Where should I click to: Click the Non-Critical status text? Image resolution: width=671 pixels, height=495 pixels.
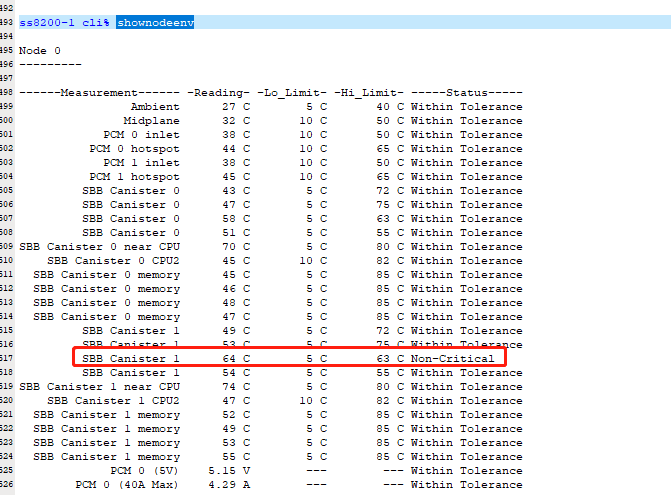coord(452,359)
